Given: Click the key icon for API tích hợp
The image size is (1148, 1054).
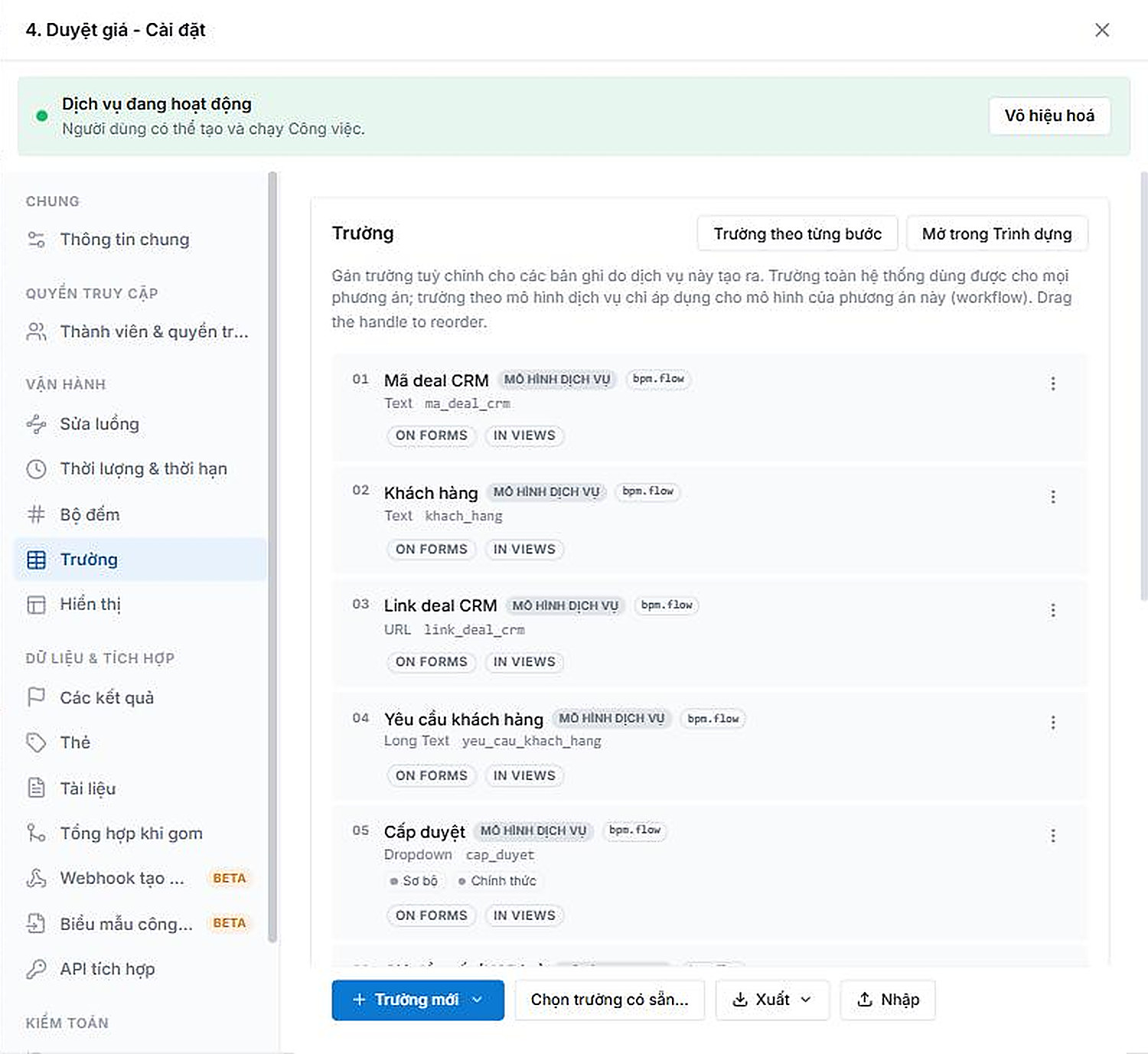Looking at the screenshot, I should pyautogui.click(x=36, y=969).
